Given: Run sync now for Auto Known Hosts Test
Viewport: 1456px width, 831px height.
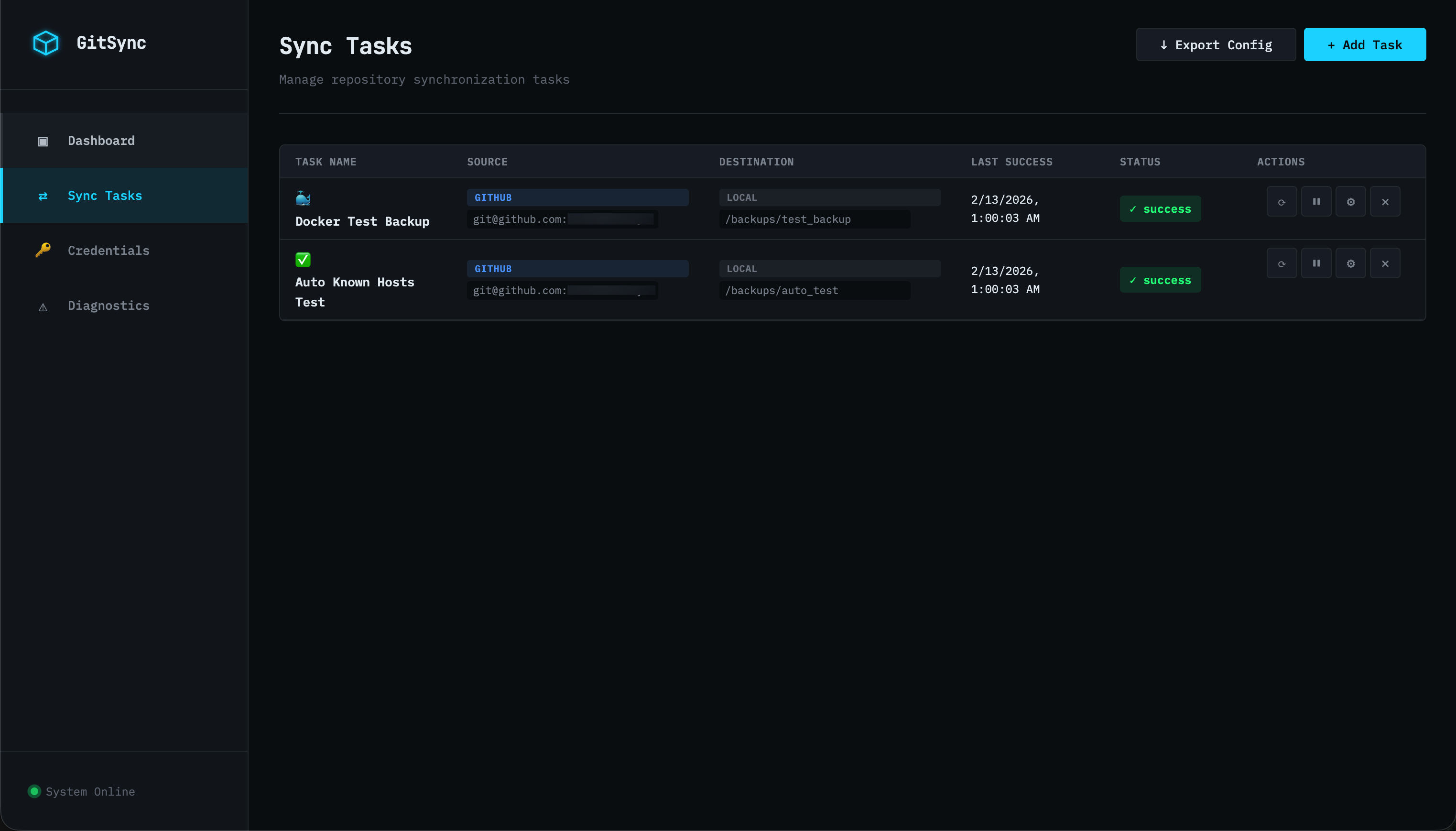Looking at the screenshot, I should click(1282, 263).
